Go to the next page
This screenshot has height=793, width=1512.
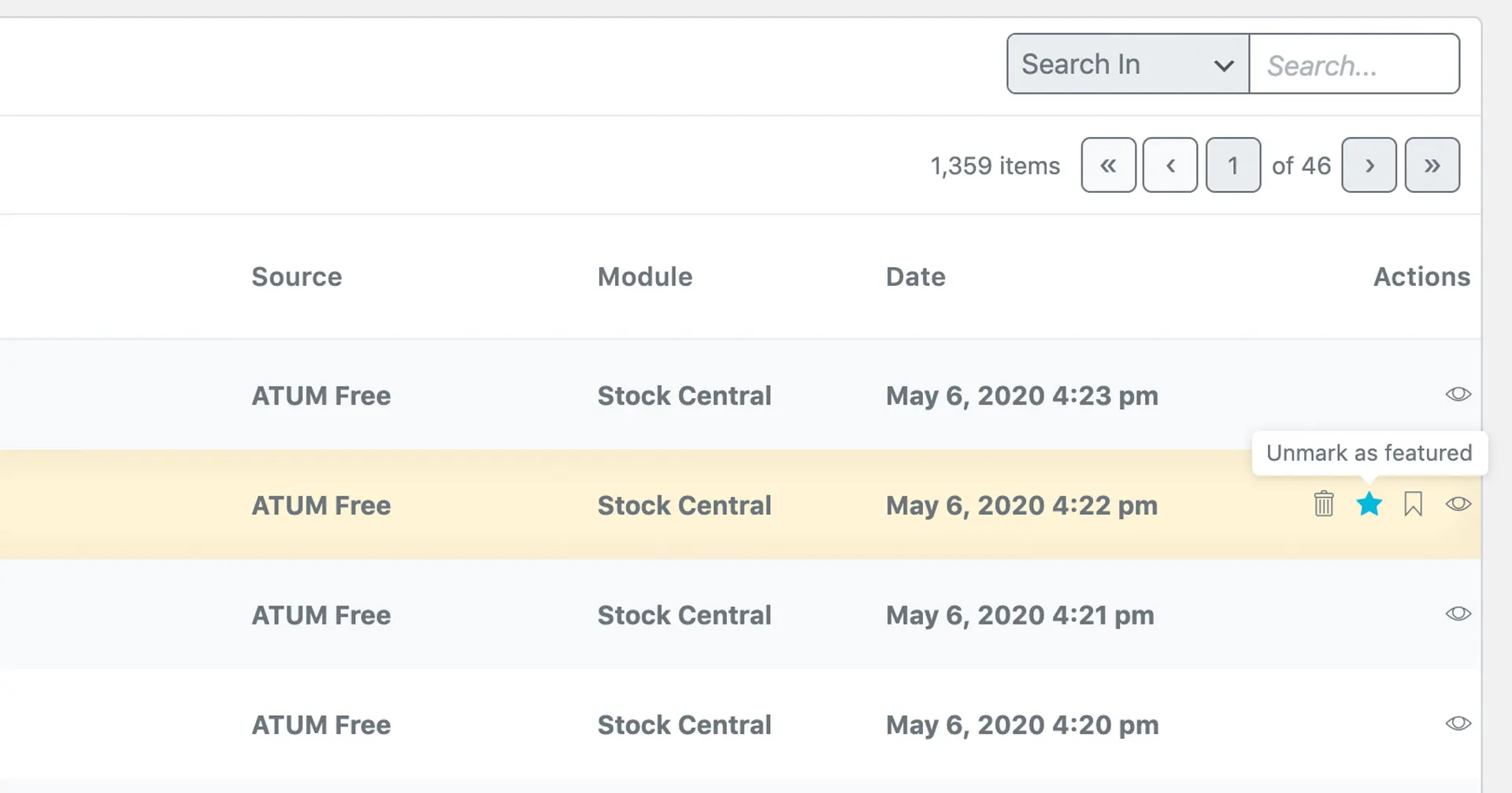(1369, 165)
